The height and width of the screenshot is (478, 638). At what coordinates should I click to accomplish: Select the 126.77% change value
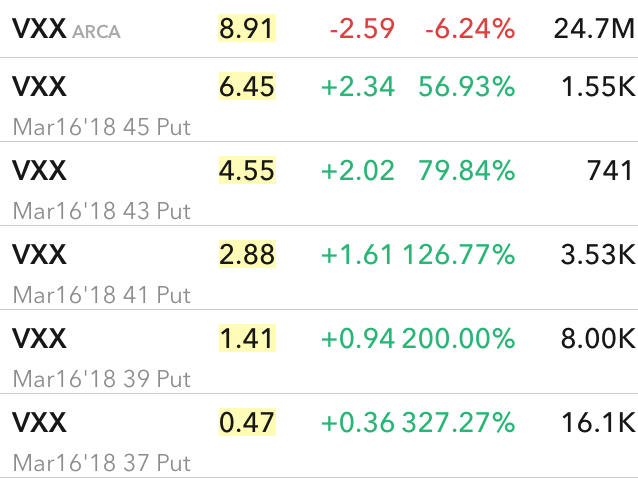click(x=459, y=255)
